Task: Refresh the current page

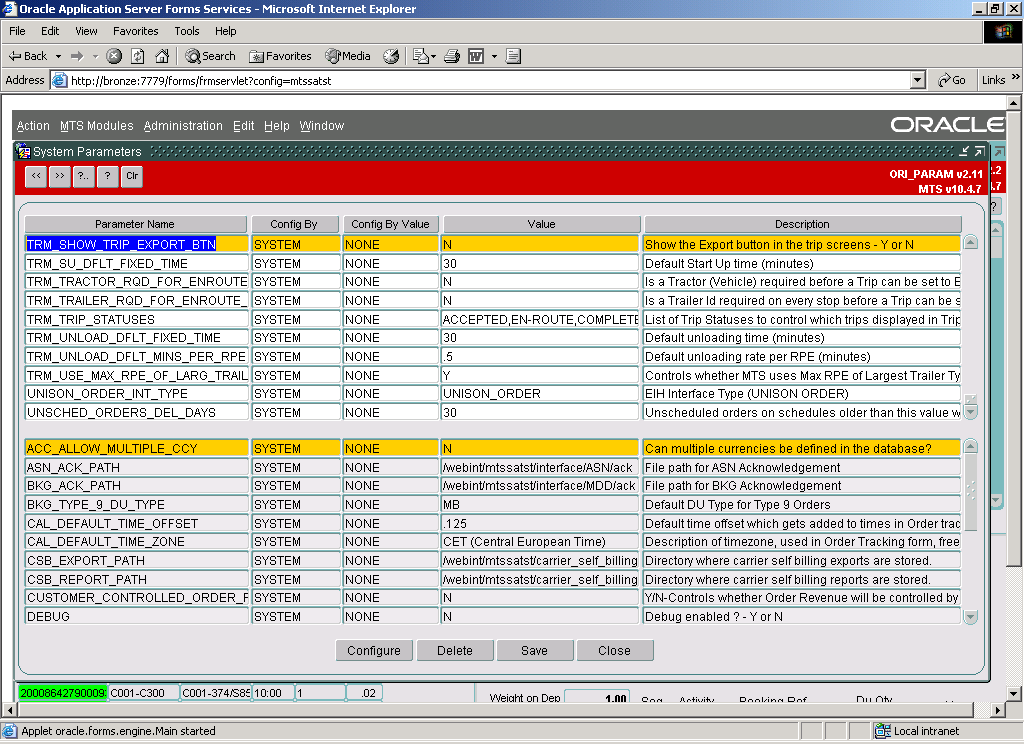Action: click(138, 56)
